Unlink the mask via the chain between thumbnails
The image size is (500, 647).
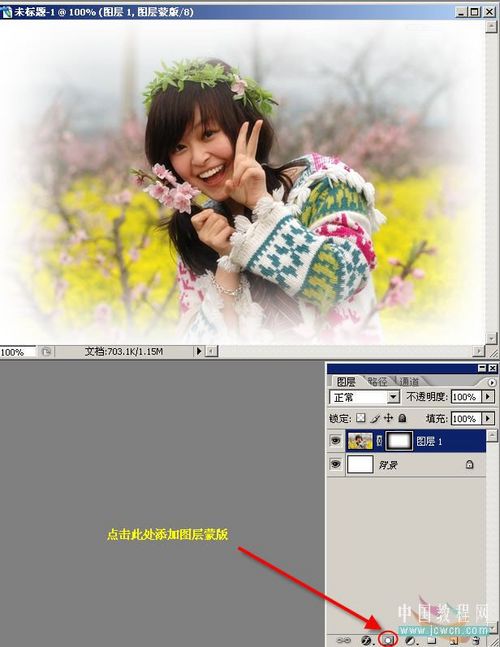click(379, 441)
